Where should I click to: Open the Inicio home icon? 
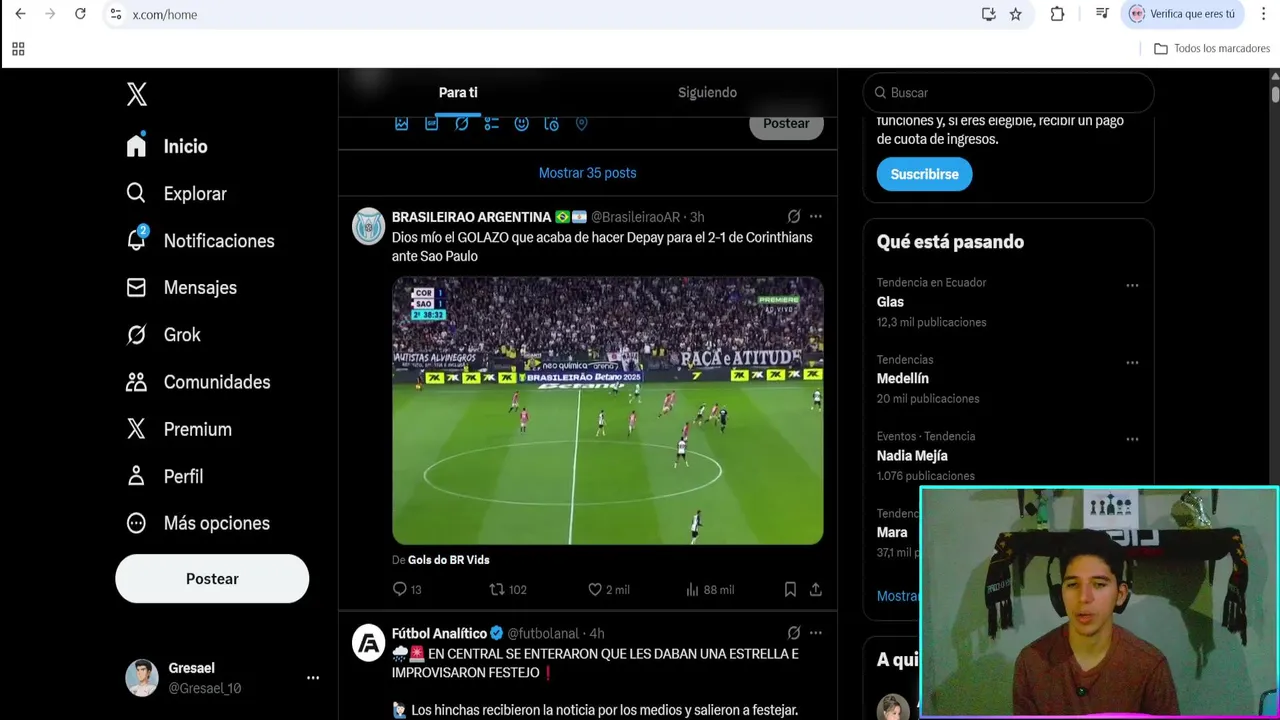tap(137, 146)
